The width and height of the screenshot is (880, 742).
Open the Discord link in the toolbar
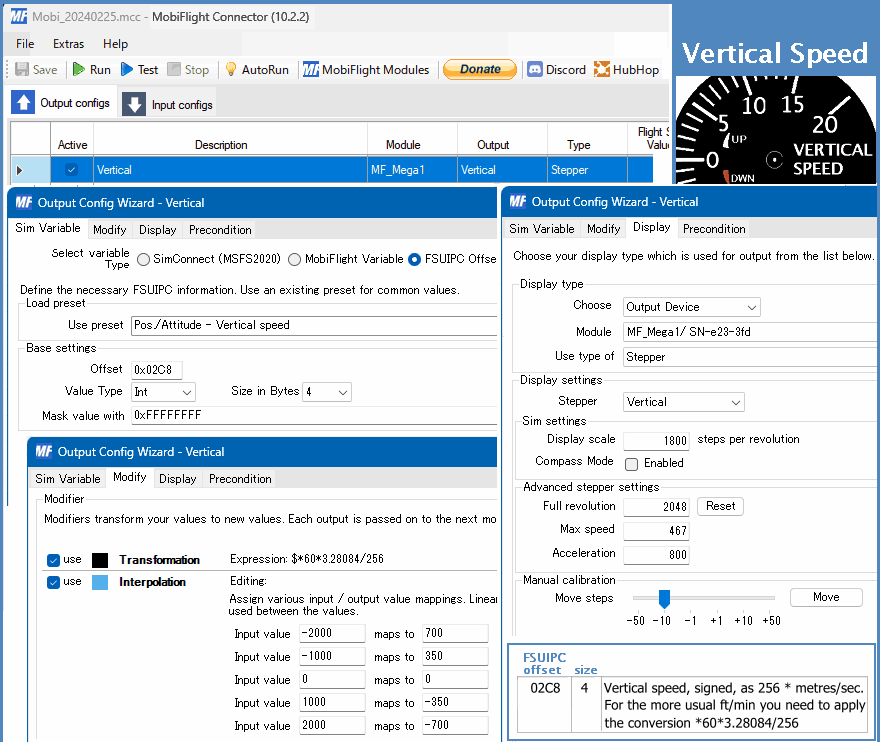pyautogui.click(x=556, y=70)
